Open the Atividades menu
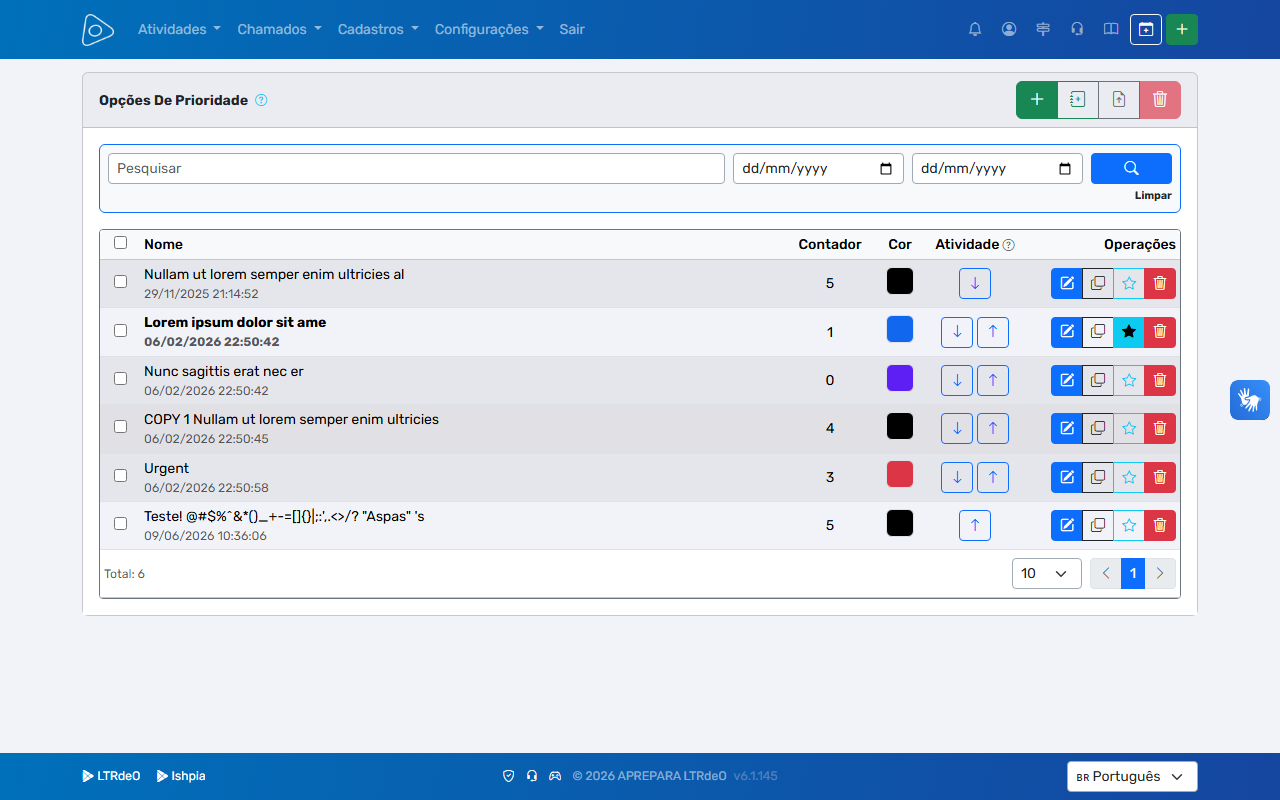The height and width of the screenshot is (800, 1280). (x=179, y=29)
